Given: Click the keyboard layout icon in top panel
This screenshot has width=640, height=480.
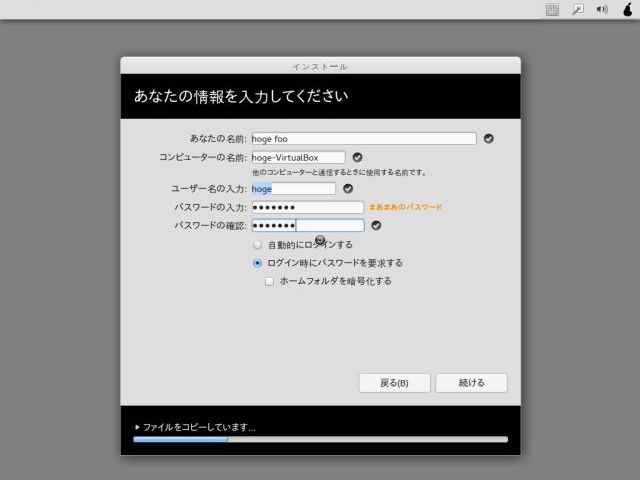Looking at the screenshot, I should tap(551, 9).
